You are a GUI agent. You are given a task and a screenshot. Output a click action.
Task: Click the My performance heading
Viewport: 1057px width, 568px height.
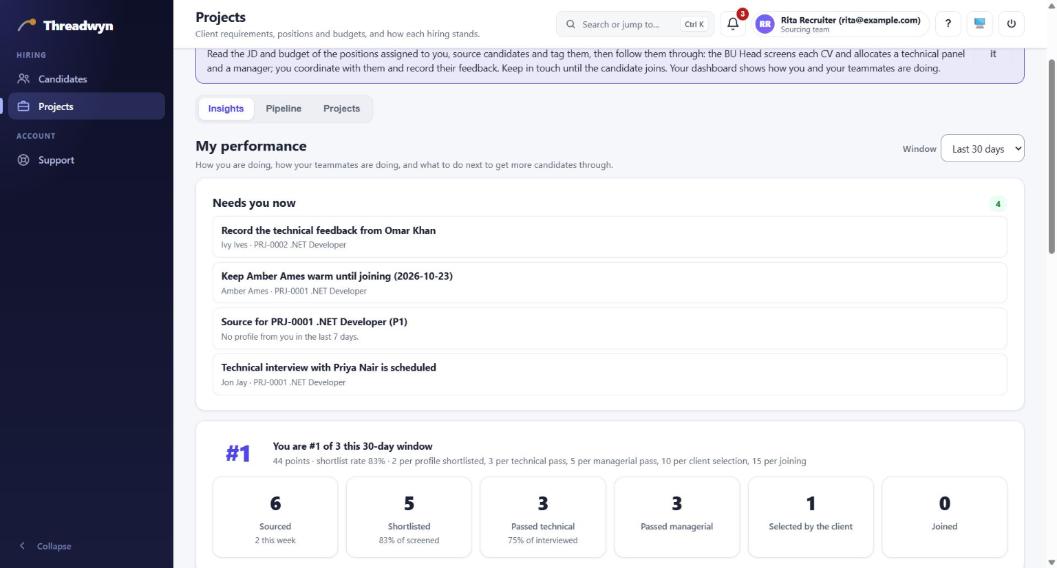251,146
